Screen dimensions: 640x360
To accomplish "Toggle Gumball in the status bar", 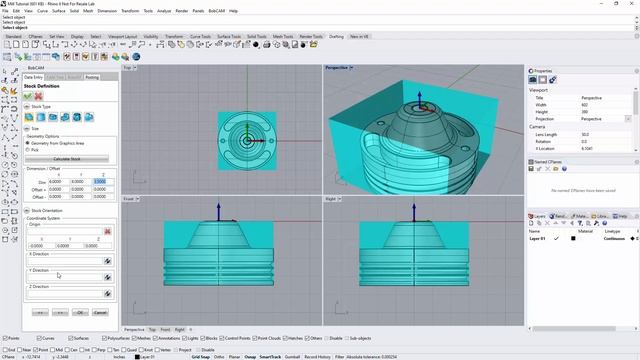I will pyautogui.click(x=292, y=357).
